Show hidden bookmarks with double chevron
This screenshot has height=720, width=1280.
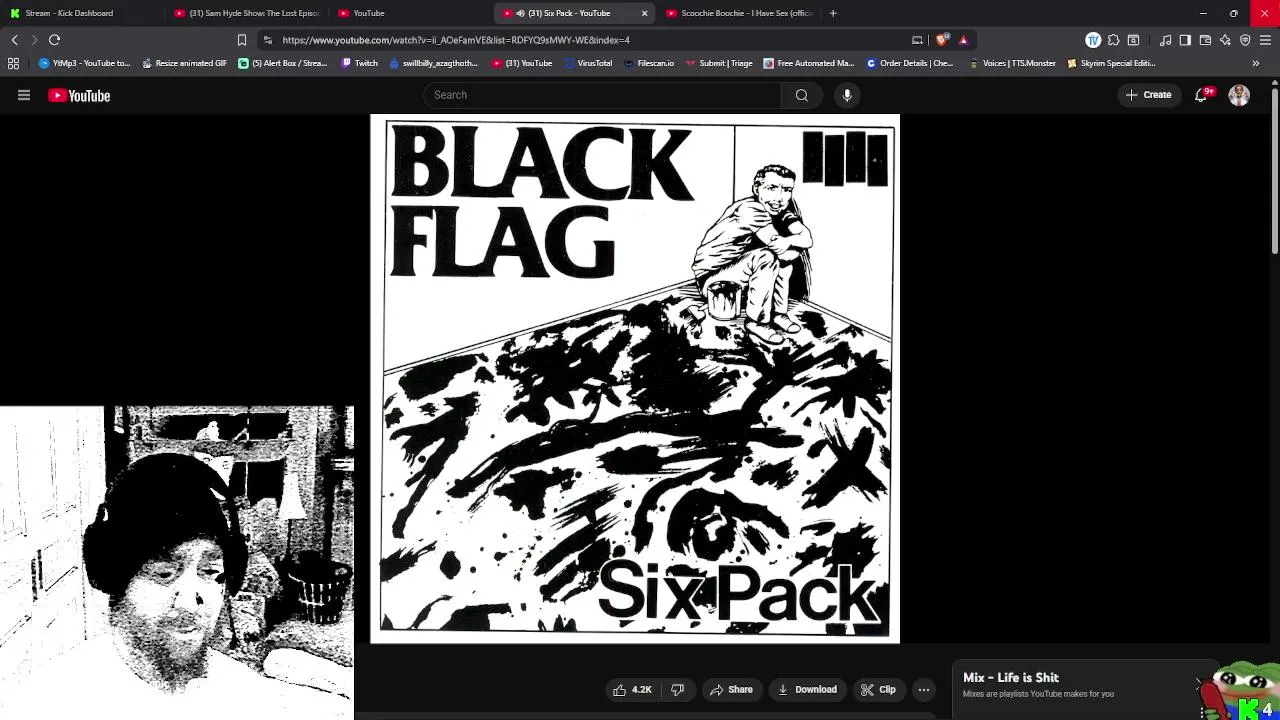coord(1256,63)
